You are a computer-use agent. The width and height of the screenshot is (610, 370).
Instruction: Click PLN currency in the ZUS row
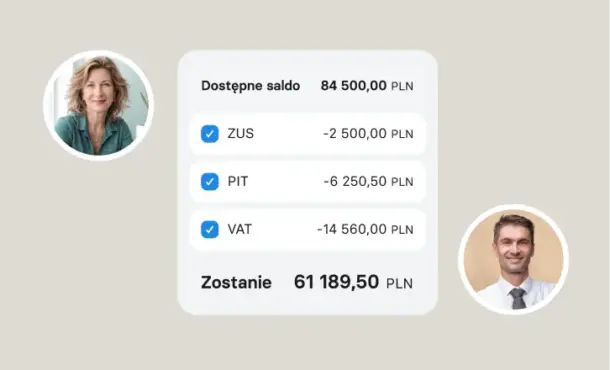point(402,134)
